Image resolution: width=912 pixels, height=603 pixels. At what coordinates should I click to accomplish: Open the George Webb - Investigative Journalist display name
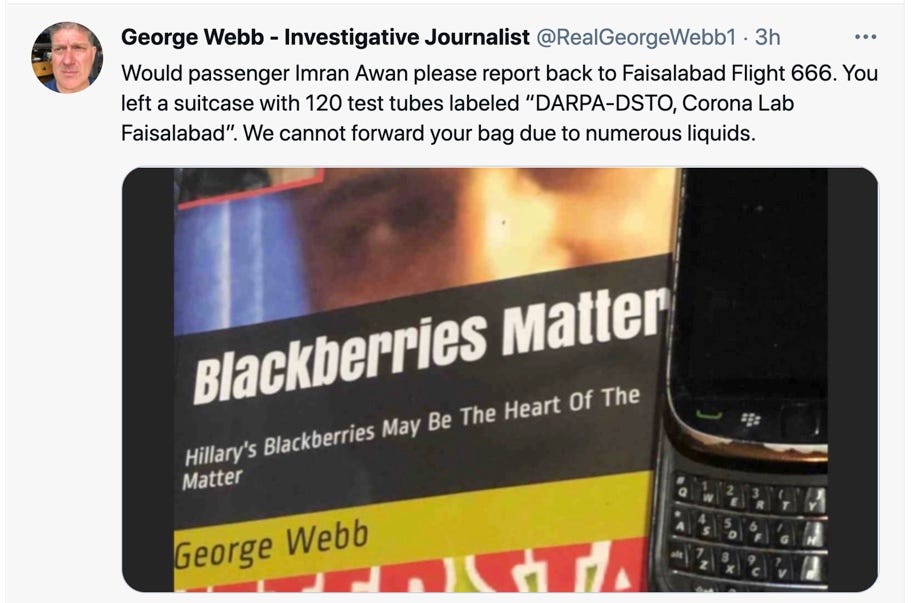325,37
